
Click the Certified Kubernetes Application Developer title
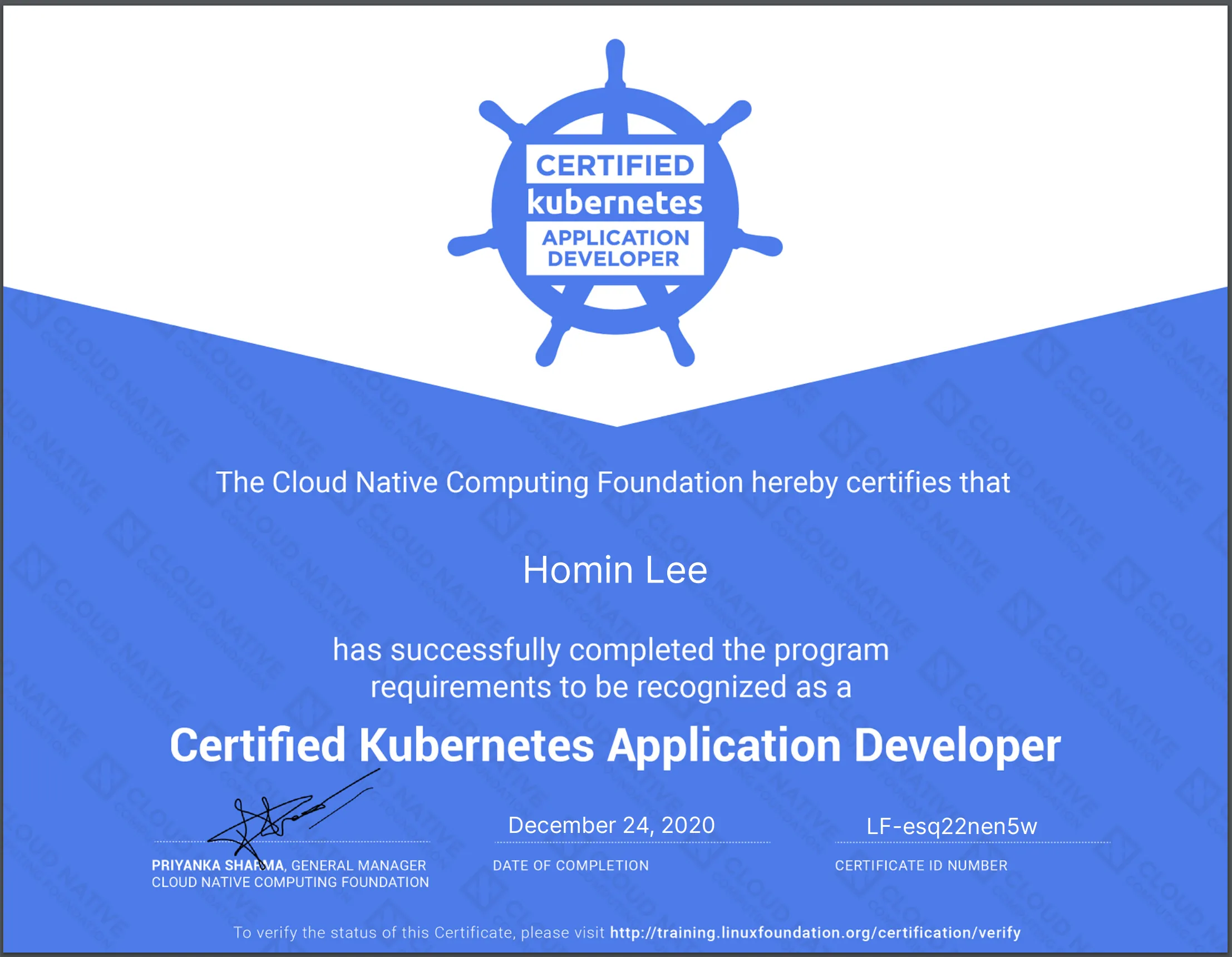click(615, 746)
